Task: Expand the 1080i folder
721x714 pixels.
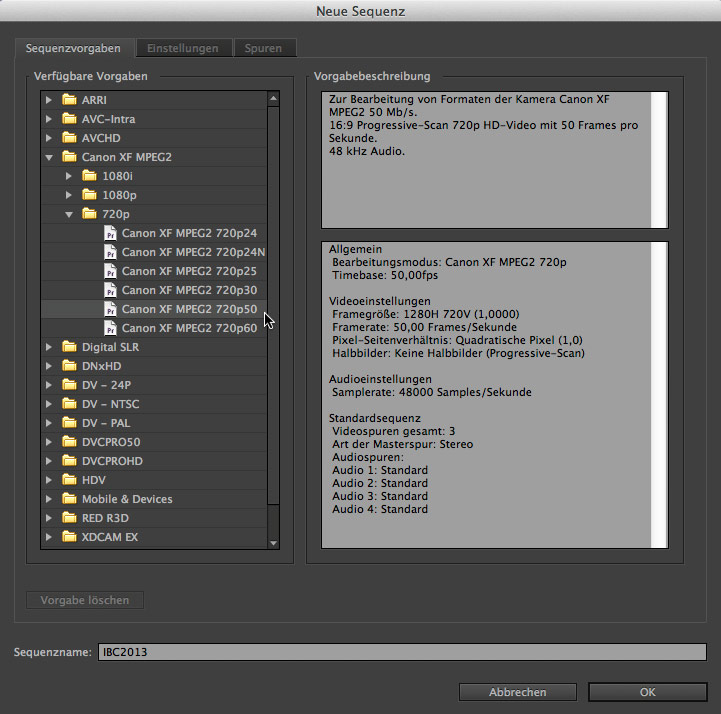Action: coord(69,176)
